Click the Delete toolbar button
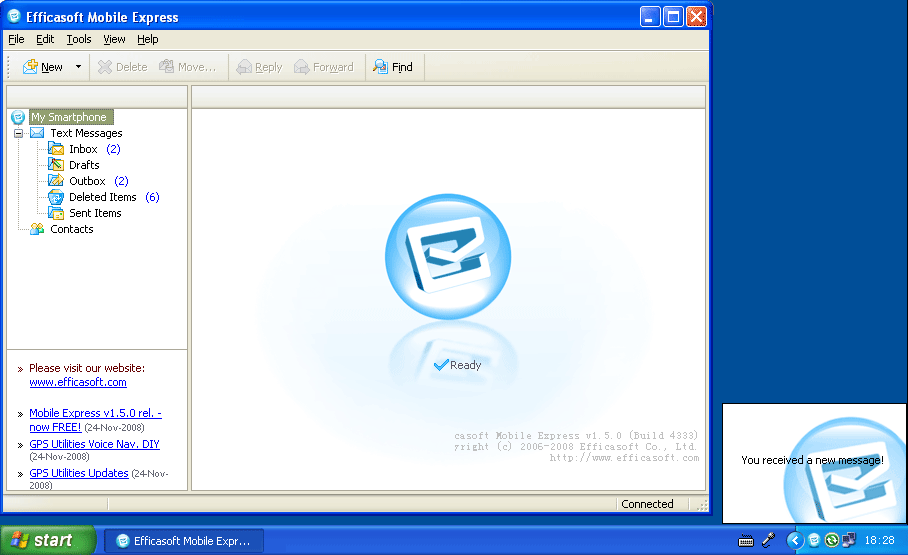908x555 pixels. [x=123, y=67]
